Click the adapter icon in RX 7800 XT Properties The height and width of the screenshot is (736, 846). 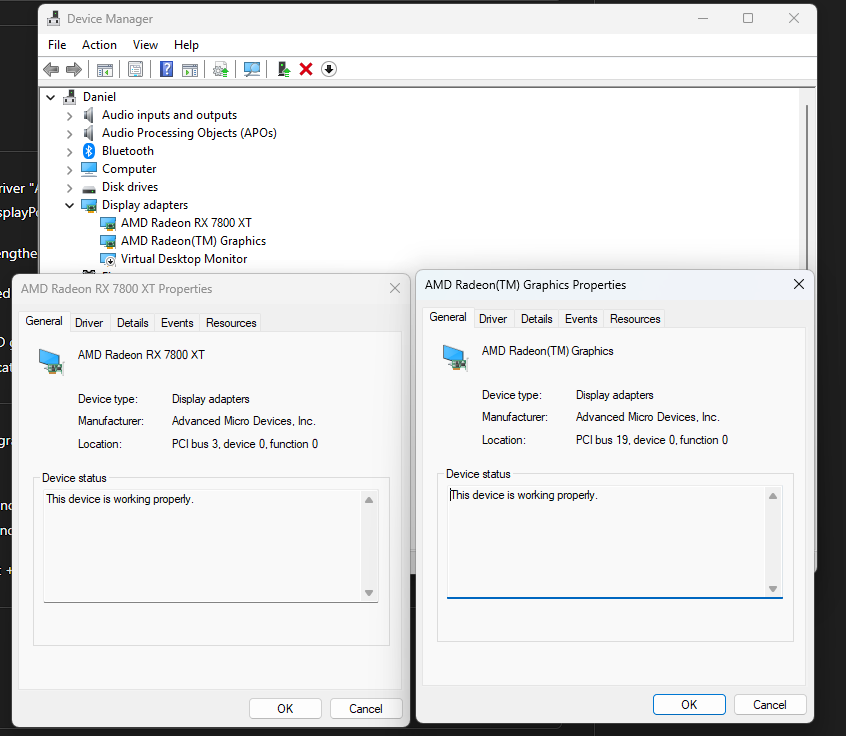click(51, 361)
